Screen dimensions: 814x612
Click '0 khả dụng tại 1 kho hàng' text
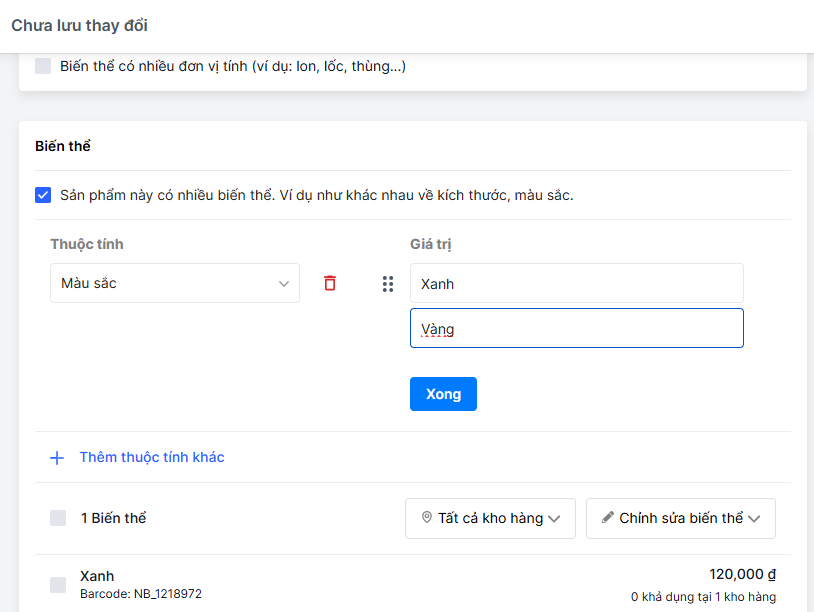coord(703,597)
